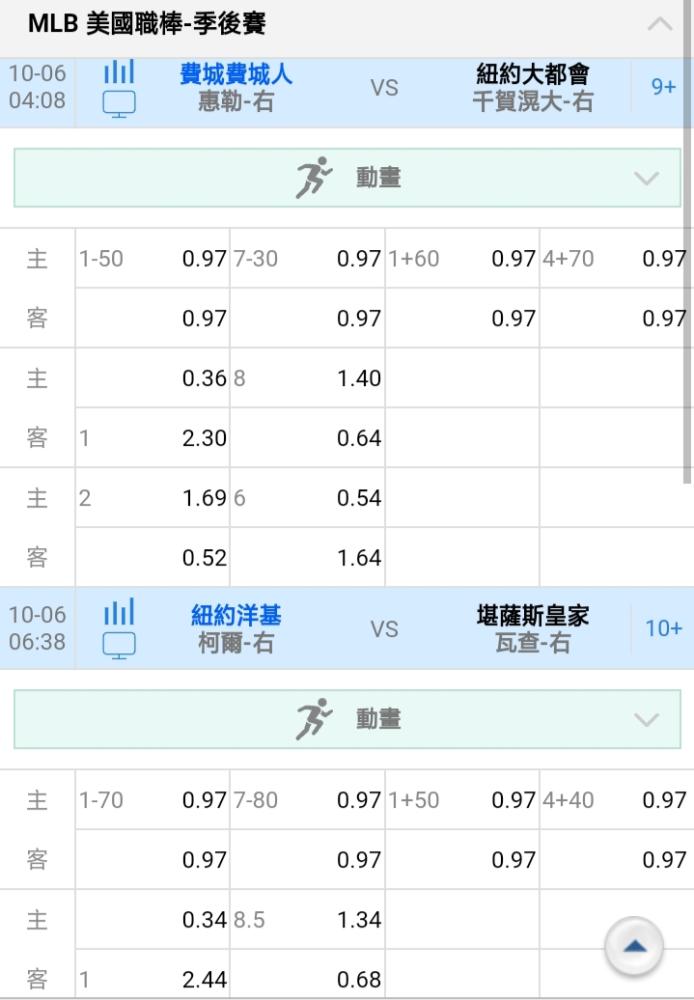This screenshot has height=1000, width=694.
Task: Tap the scroll-to-top arrow button
Action: (634, 946)
